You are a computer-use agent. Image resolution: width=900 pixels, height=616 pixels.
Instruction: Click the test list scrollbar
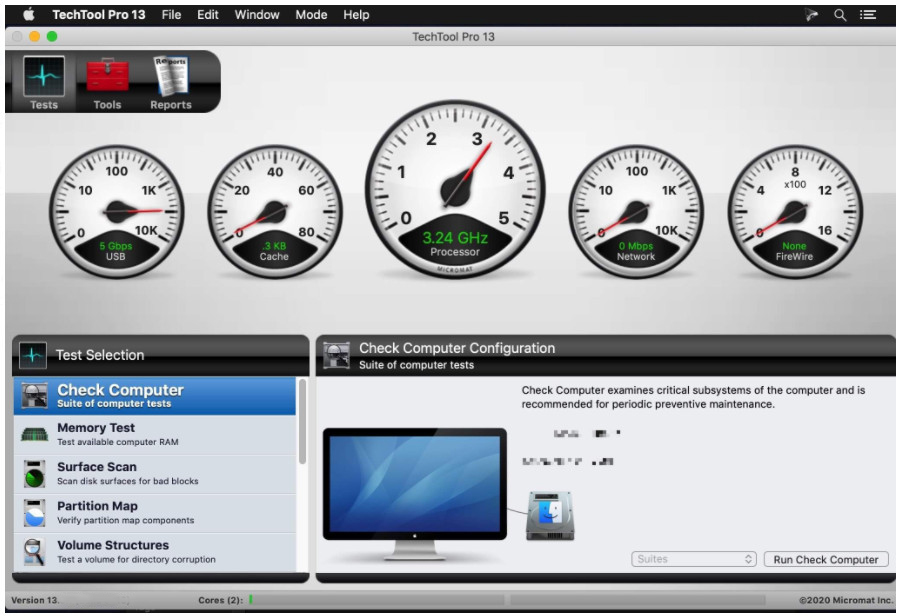pyautogui.click(x=302, y=422)
